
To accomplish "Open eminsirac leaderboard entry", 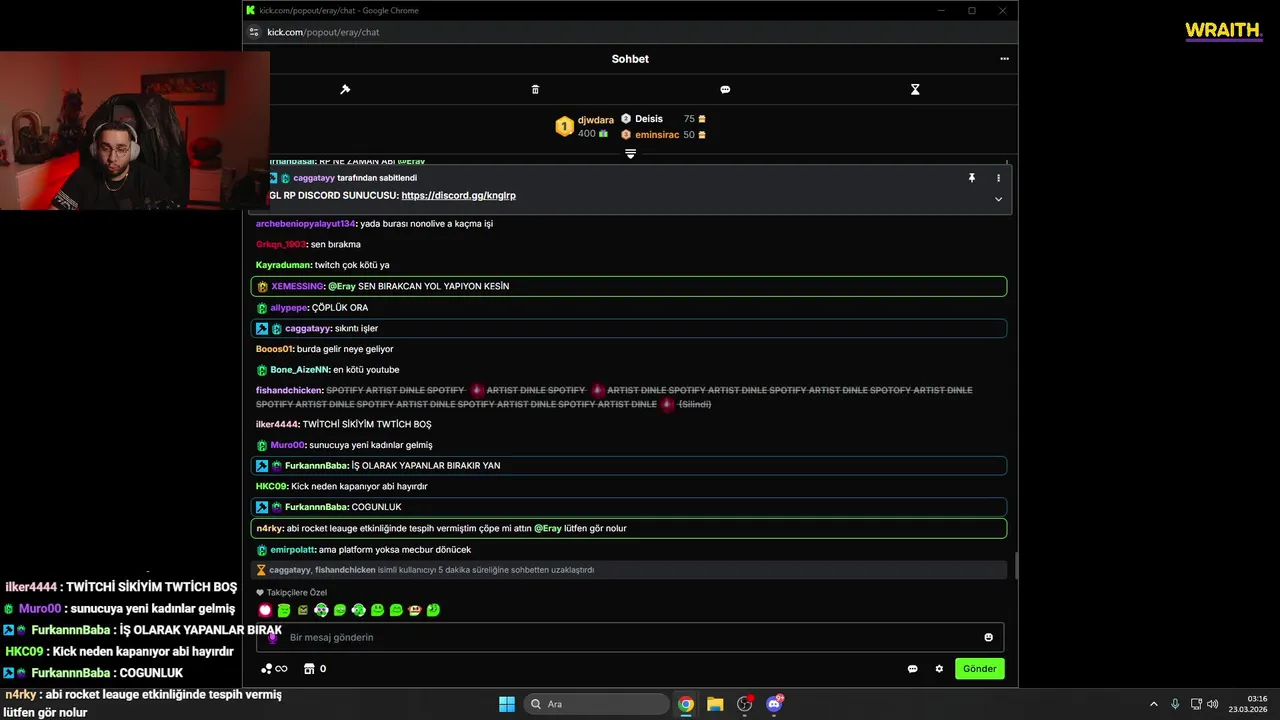I will (x=656, y=135).
